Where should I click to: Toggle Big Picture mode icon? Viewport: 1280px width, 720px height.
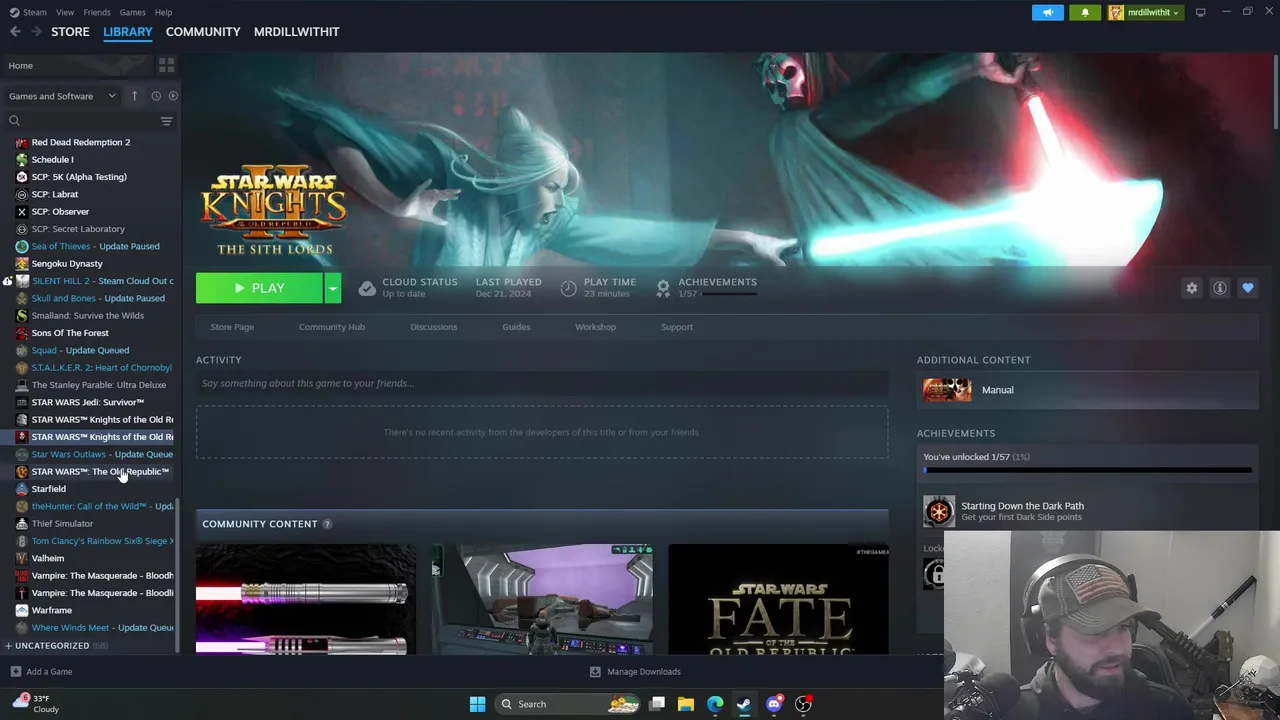1200,12
